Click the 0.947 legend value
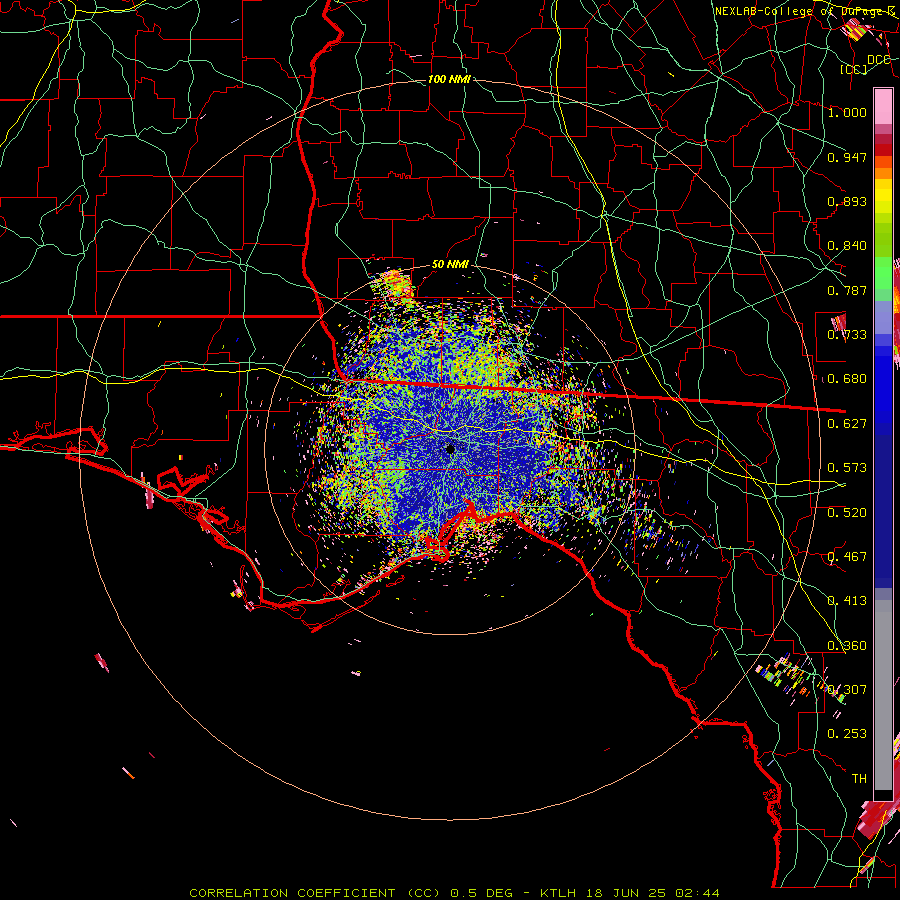This screenshot has width=900, height=900. 847,157
